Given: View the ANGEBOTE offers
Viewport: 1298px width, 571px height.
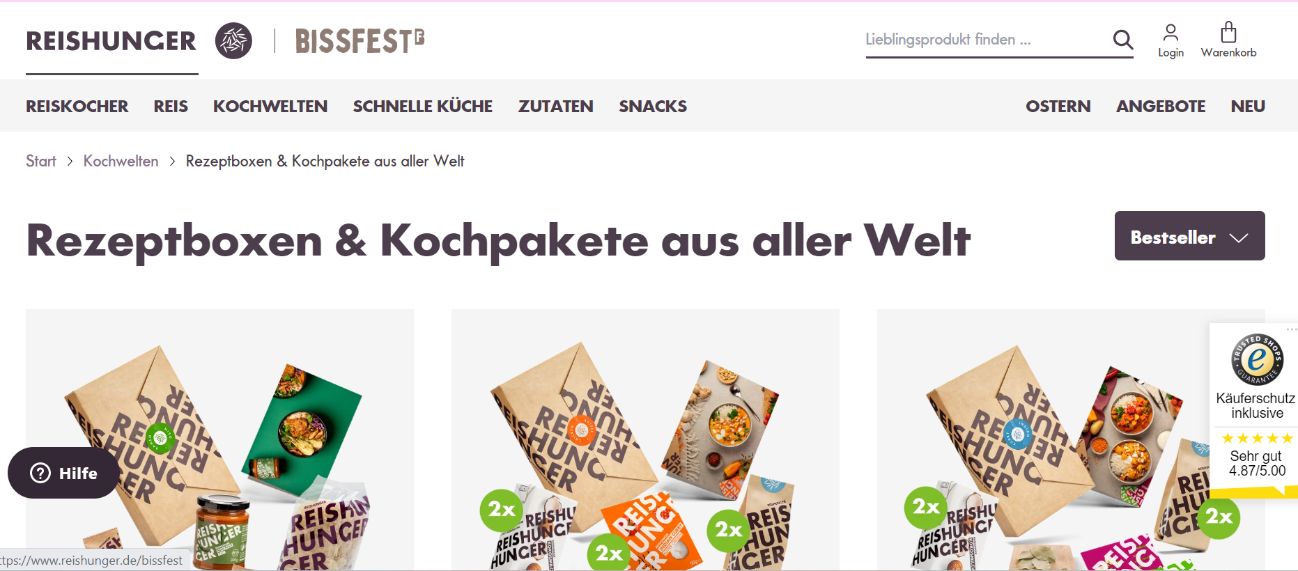Looking at the screenshot, I should [x=1161, y=106].
